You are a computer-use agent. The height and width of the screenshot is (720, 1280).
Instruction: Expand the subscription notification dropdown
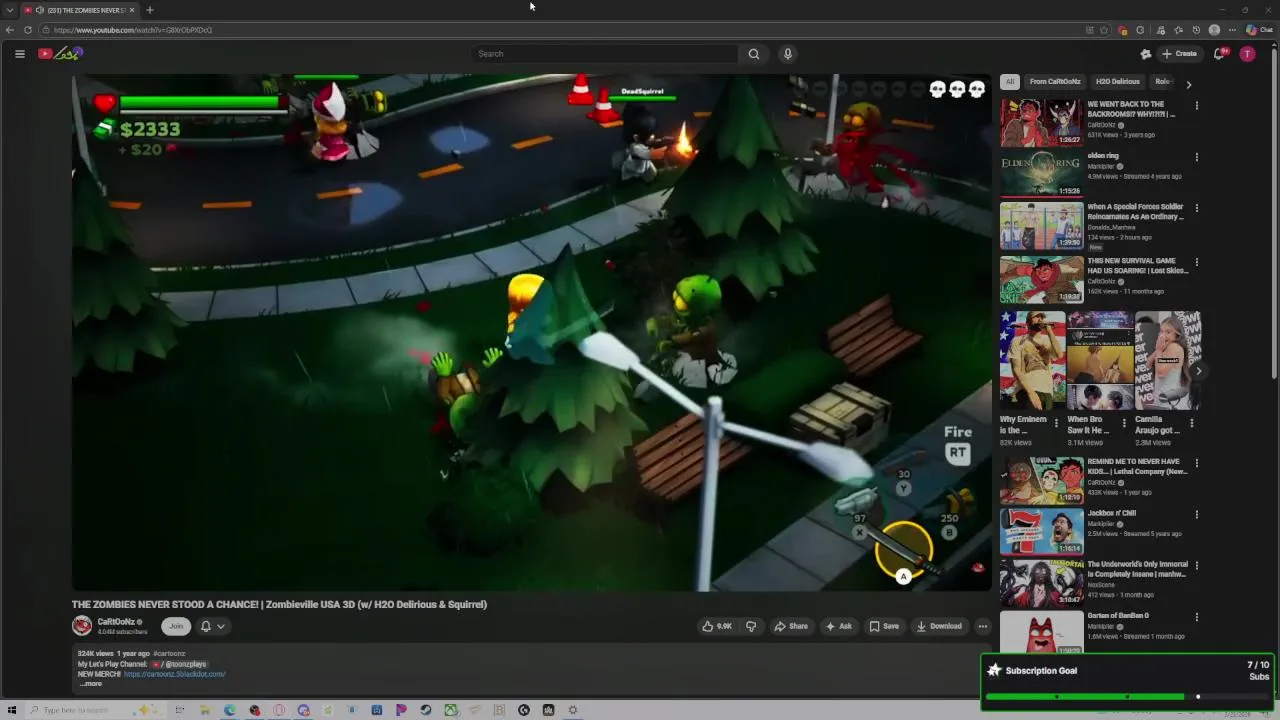click(x=213, y=626)
